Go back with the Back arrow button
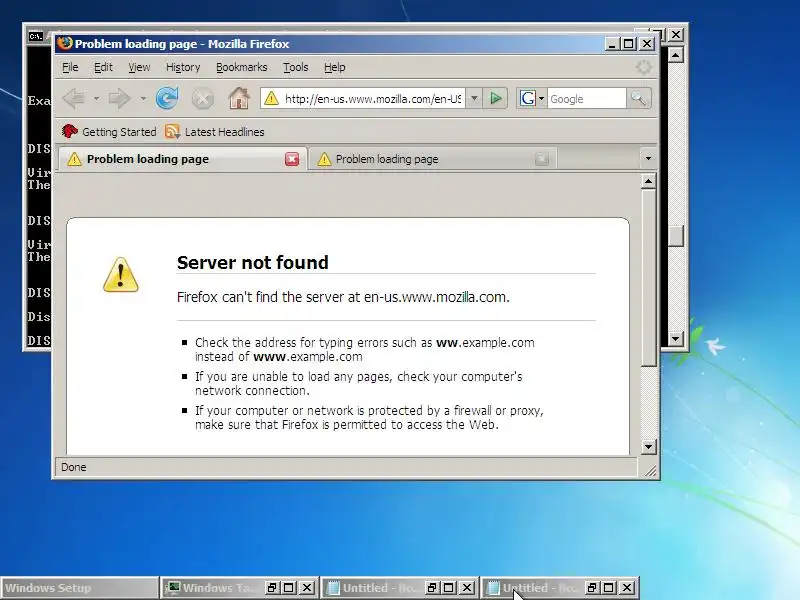Viewport: 800px width, 600px height. [x=74, y=98]
